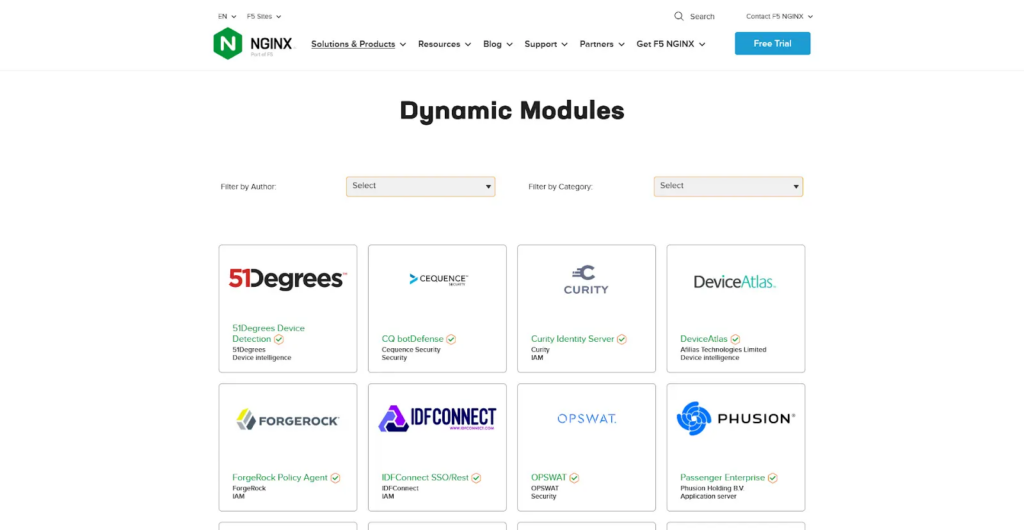The height and width of the screenshot is (530, 1024).
Task: Click certified badge beside Passenger Enterprise
Action: point(773,478)
